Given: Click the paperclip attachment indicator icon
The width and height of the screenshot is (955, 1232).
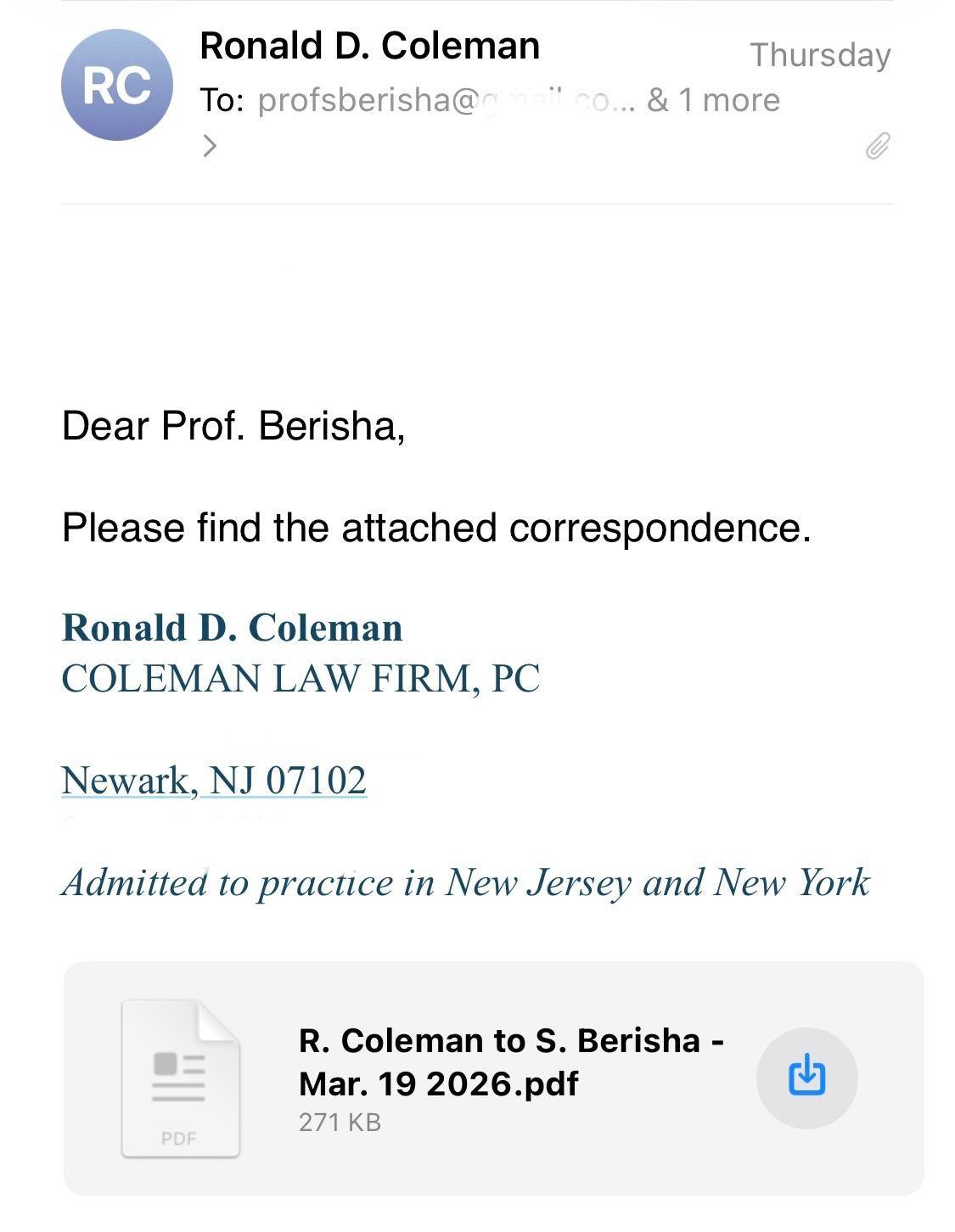Looking at the screenshot, I should 878,146.
